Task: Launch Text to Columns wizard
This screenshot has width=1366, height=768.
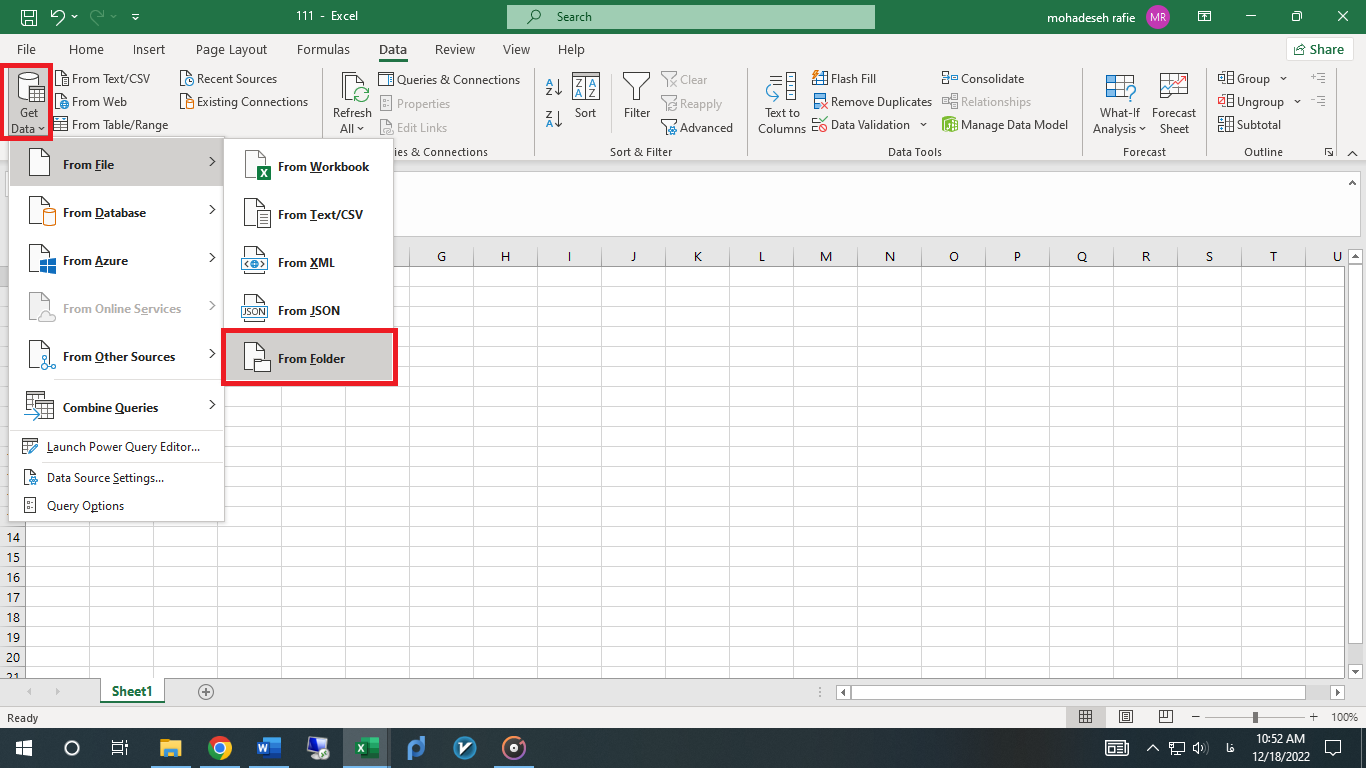Action: click(x=782, y=104)
